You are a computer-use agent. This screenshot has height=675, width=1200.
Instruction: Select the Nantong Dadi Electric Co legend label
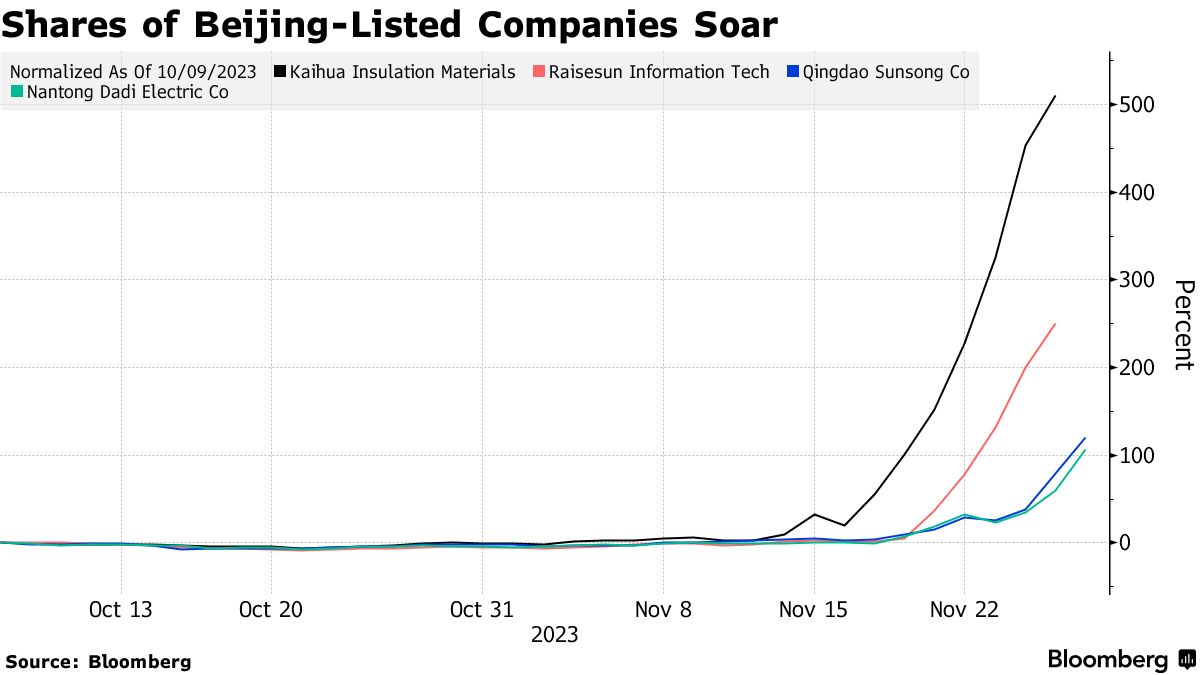127,92
